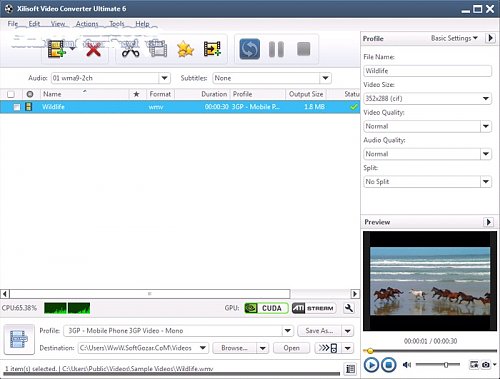
Task: Check the Wildlife row checkbox
Action: pos(16,107)
